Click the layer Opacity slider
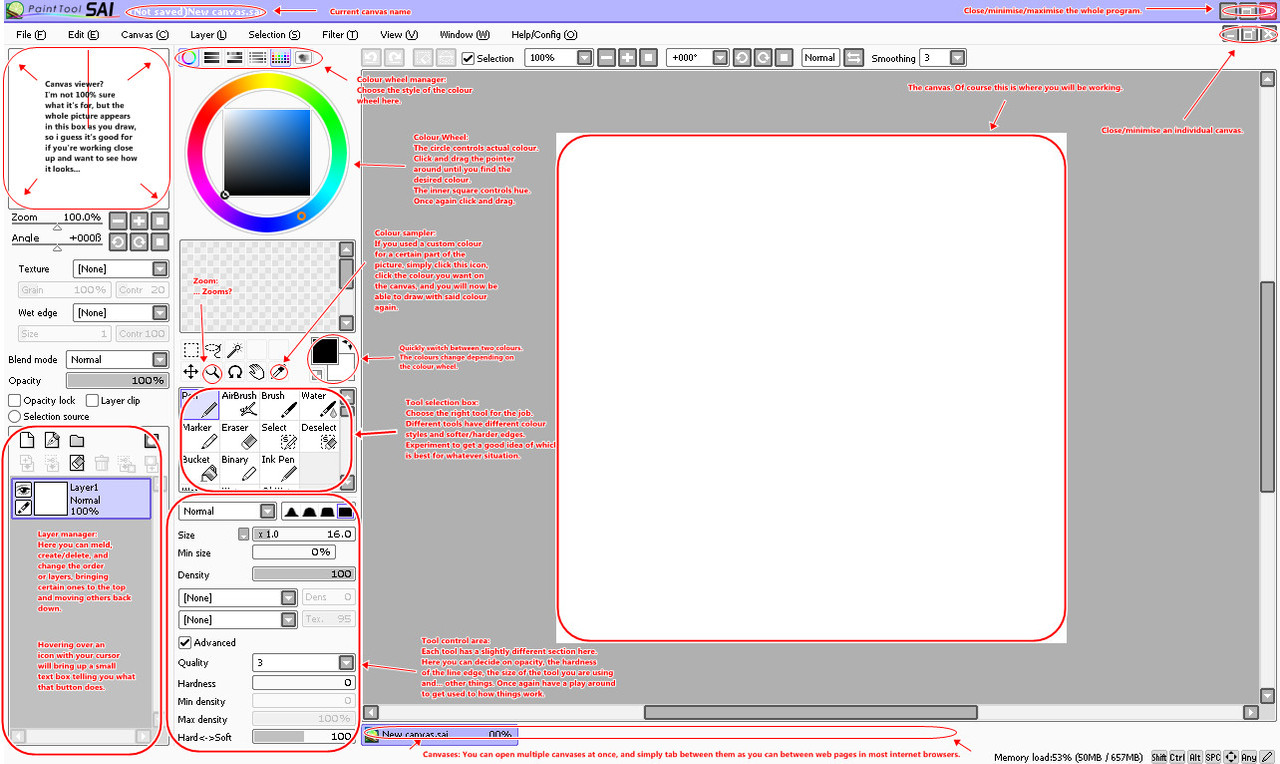1280x764 pixels. (x=117, y=381)
